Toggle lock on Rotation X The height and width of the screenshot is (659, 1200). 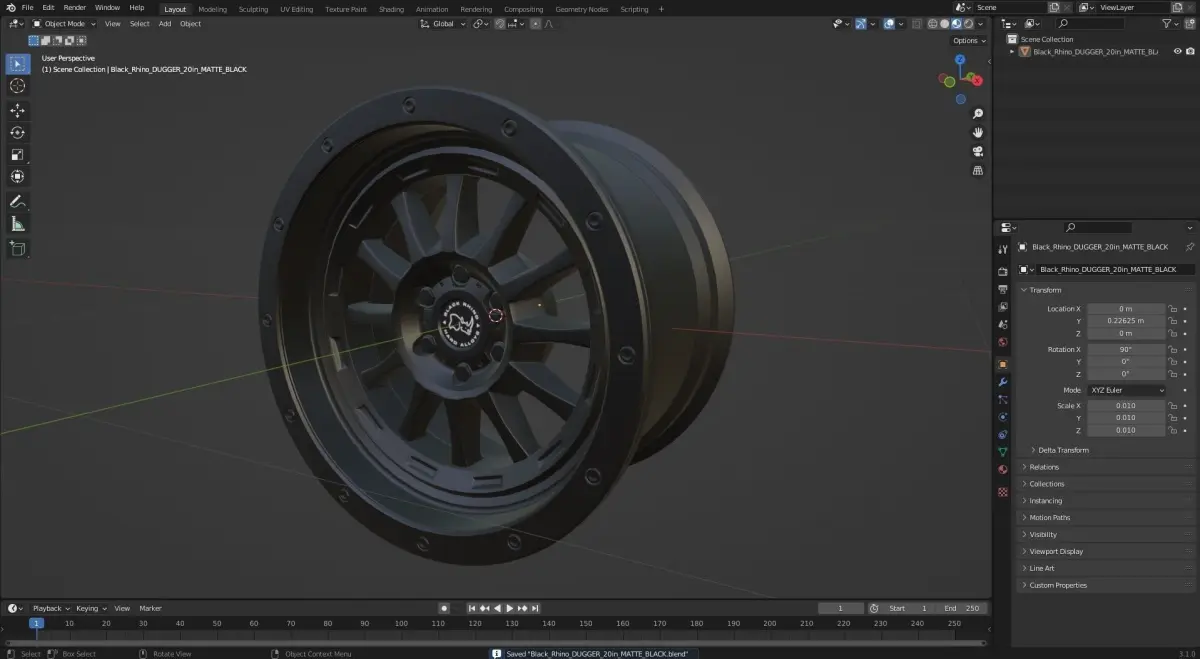pos(1173,350)
